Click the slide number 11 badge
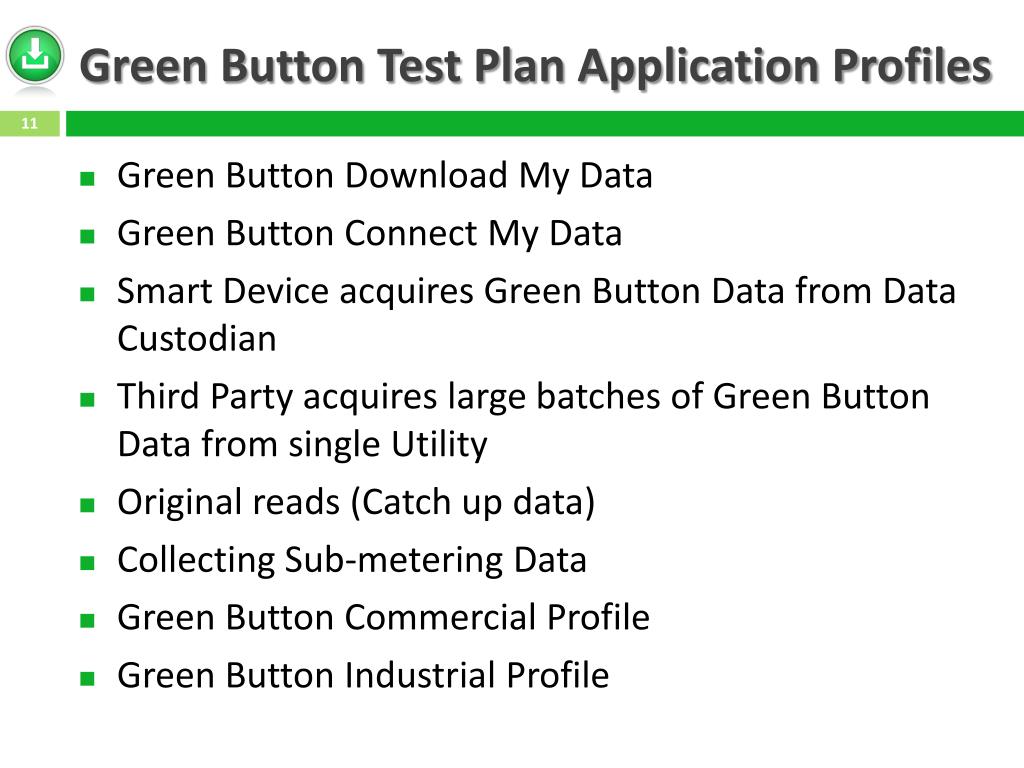This screenshot has height=768, width=1024. click(30, 123)
